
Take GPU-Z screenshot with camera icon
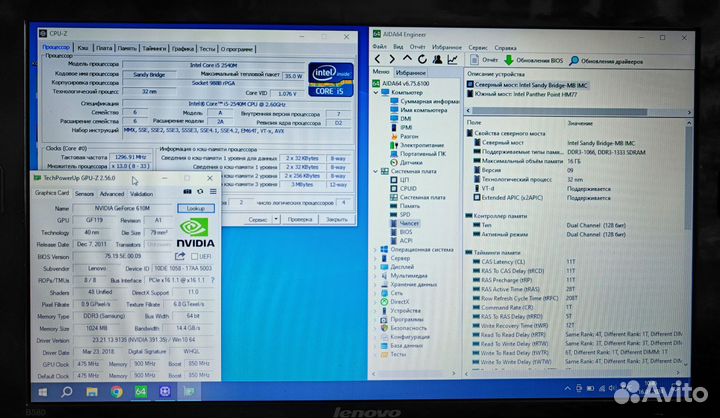tap(187, 192)
